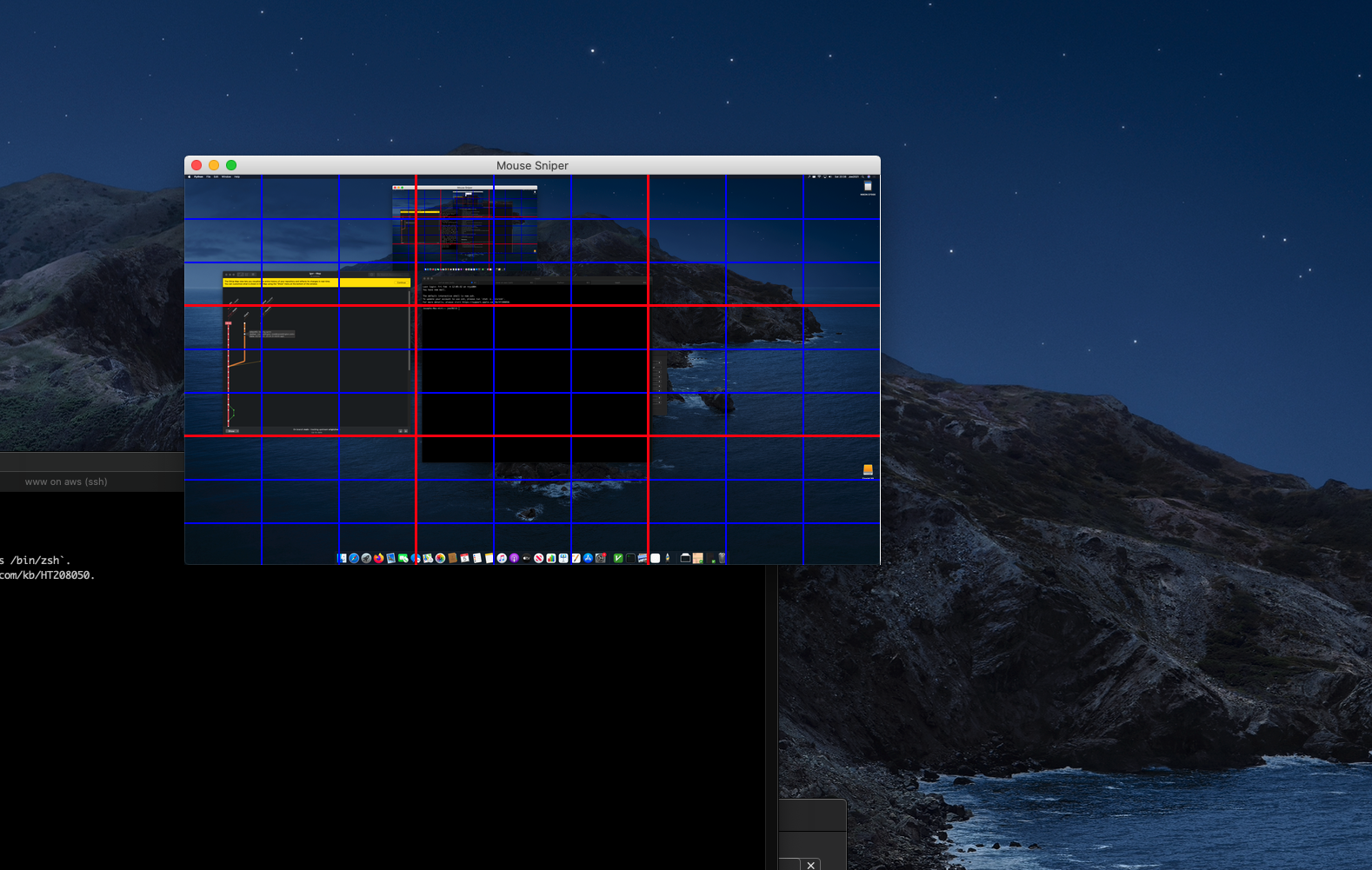Click the X close button at bottom right
The width and height of the screenshot is (1372, 870).
(811, 865)
